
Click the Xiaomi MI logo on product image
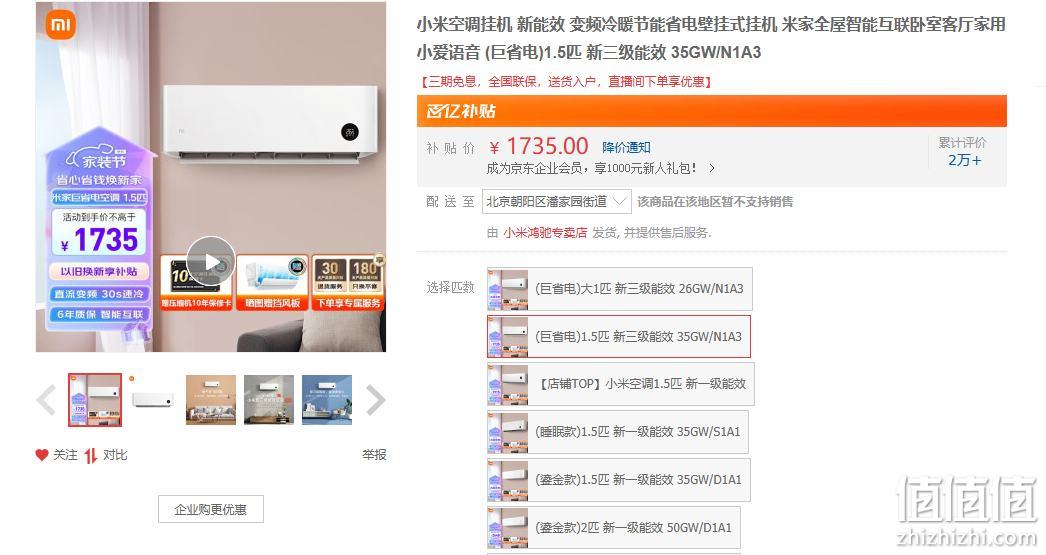tap(61, 25)
